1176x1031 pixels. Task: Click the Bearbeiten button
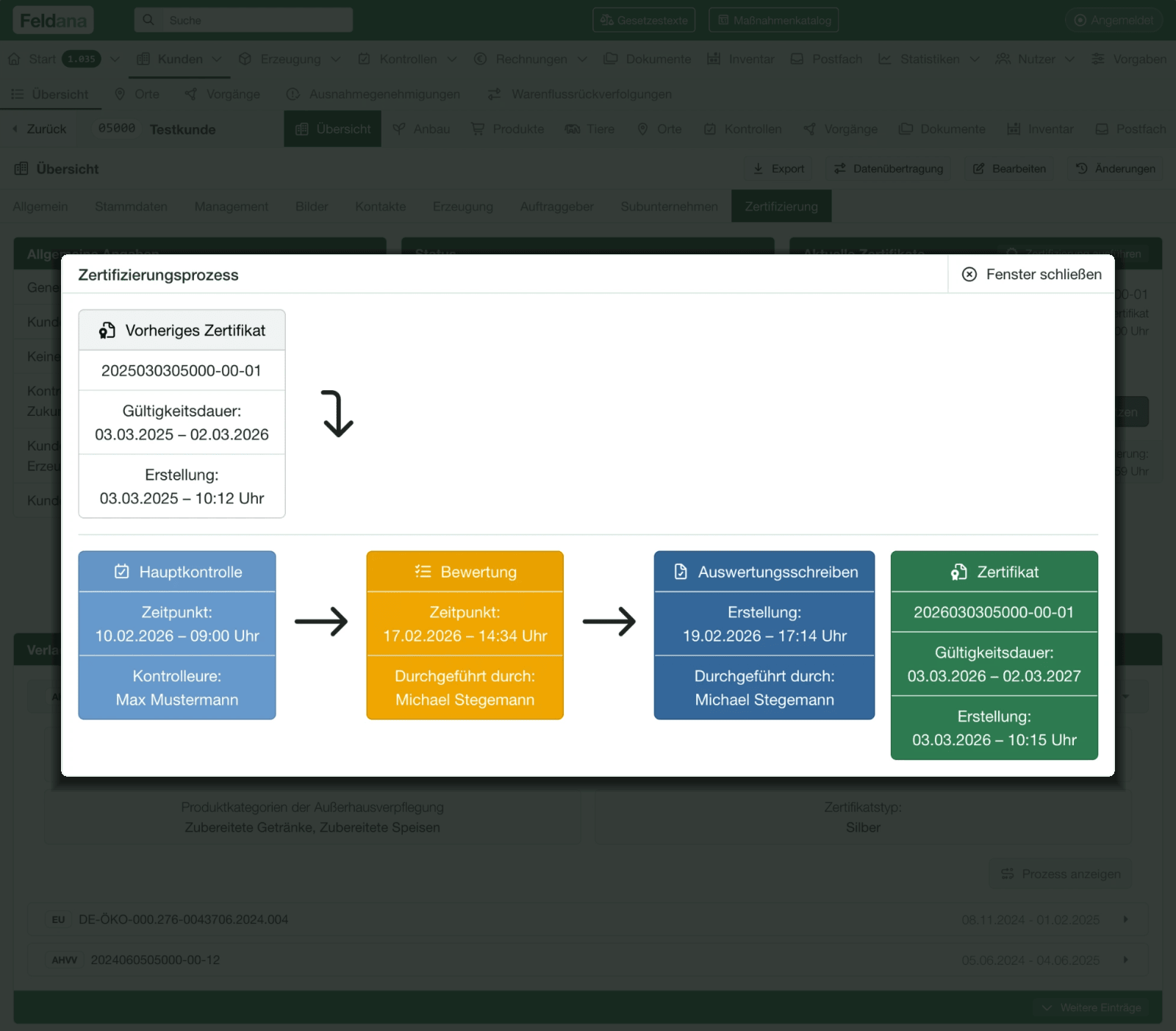click(1009, 168)
